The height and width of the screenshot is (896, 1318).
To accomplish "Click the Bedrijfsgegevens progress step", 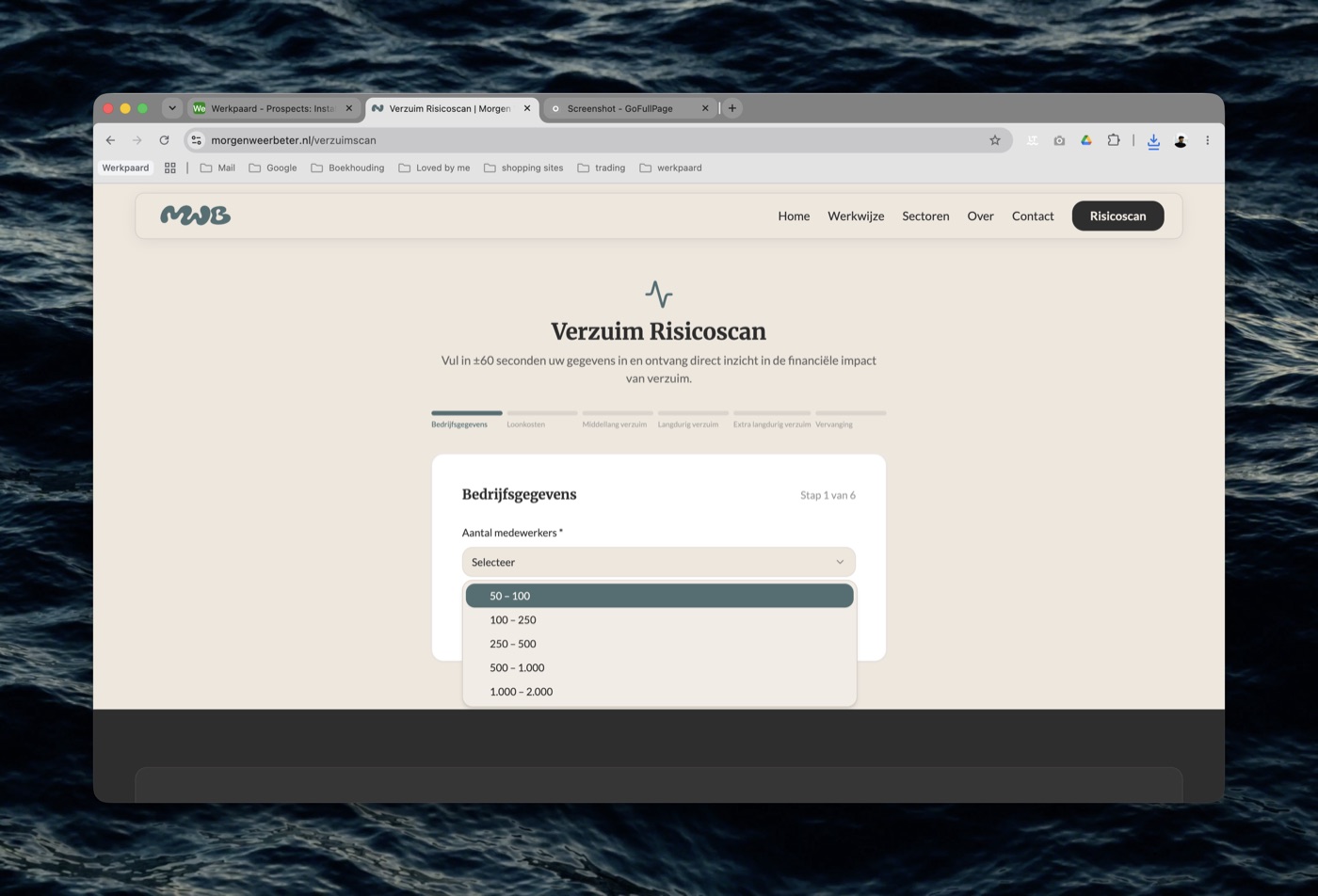I will click(467, 419).
